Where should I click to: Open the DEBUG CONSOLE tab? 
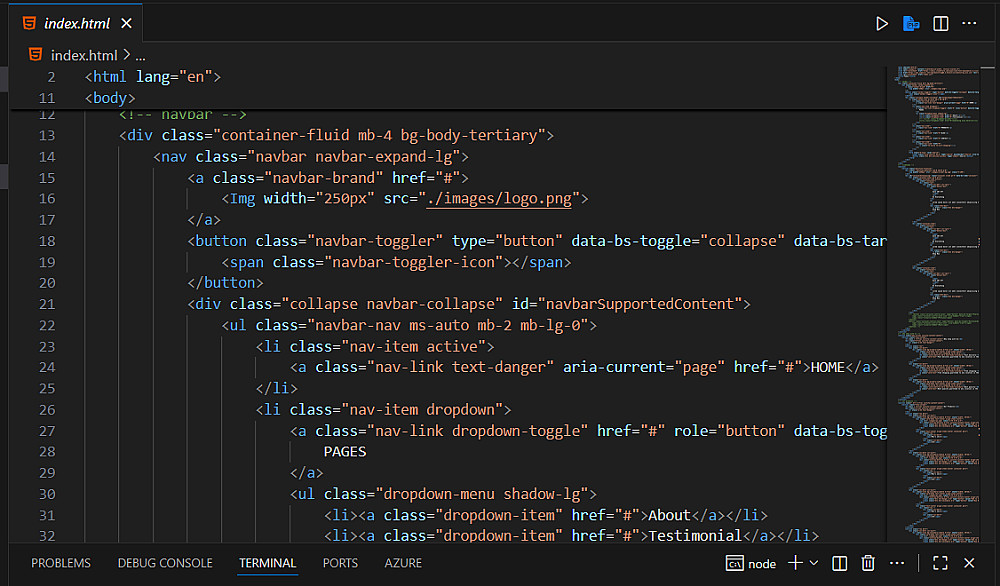pyautogui.click(x=165, y=563)
